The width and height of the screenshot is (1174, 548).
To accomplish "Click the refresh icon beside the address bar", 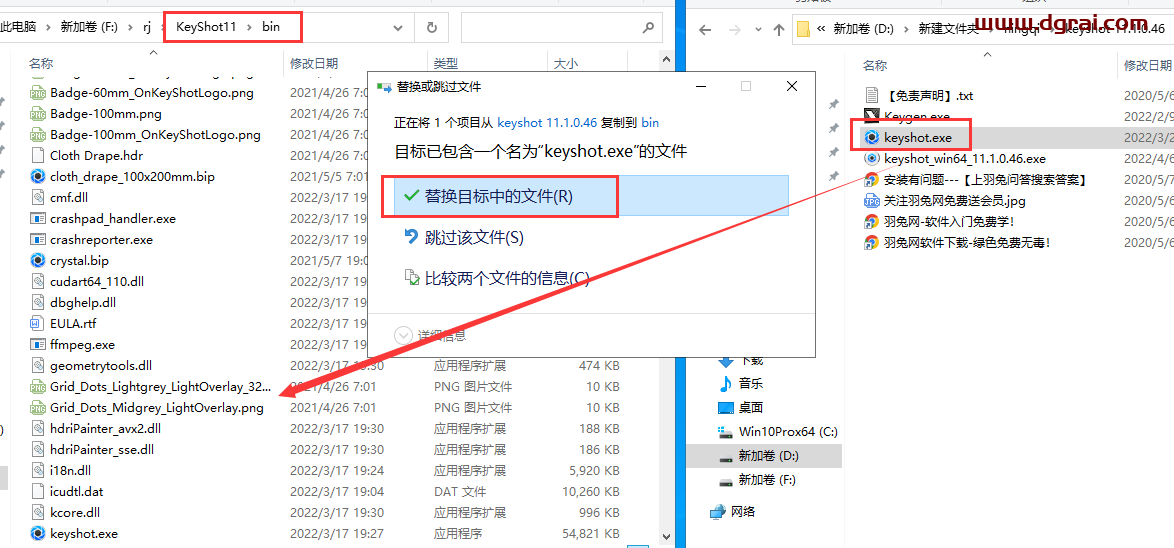I will [431, 27].
